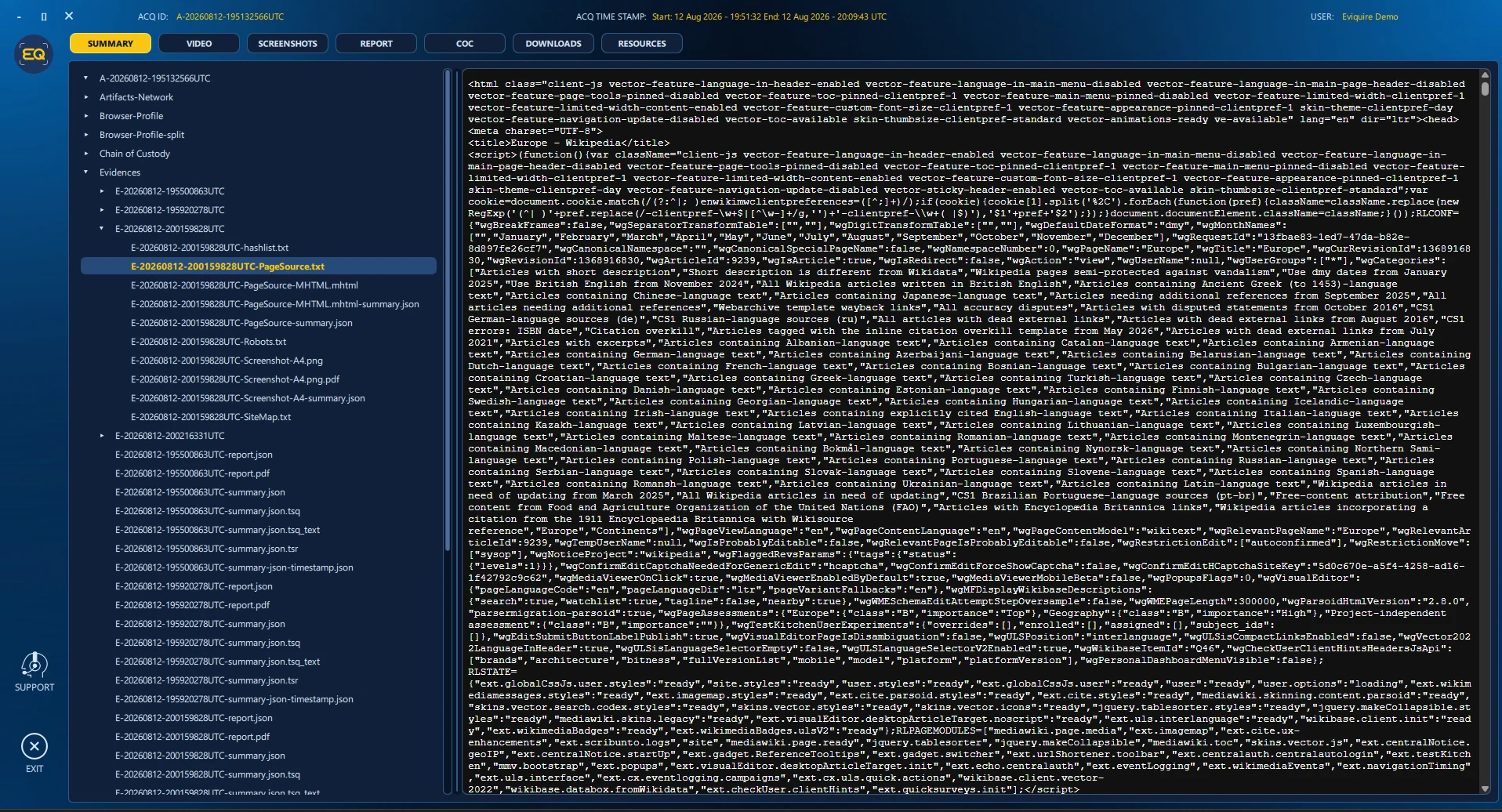Open the DOWNLOADS tab
Screen dimensions: 1502x812
[553, 44]
